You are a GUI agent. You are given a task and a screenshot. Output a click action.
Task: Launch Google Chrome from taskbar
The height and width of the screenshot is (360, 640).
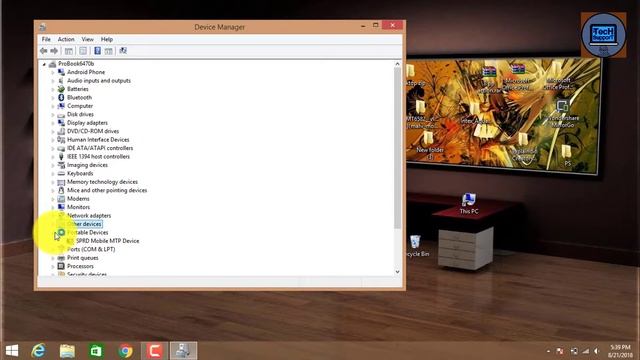(125, 351)
